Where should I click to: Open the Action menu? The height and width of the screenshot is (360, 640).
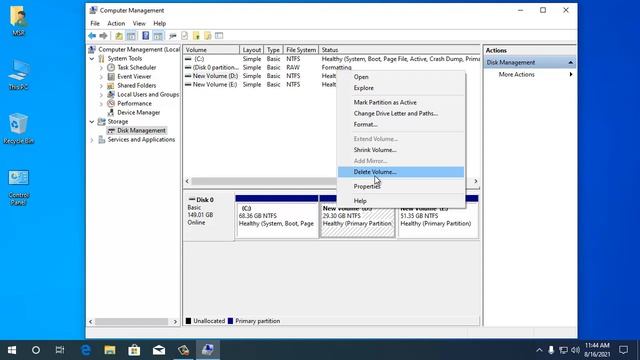116,23
